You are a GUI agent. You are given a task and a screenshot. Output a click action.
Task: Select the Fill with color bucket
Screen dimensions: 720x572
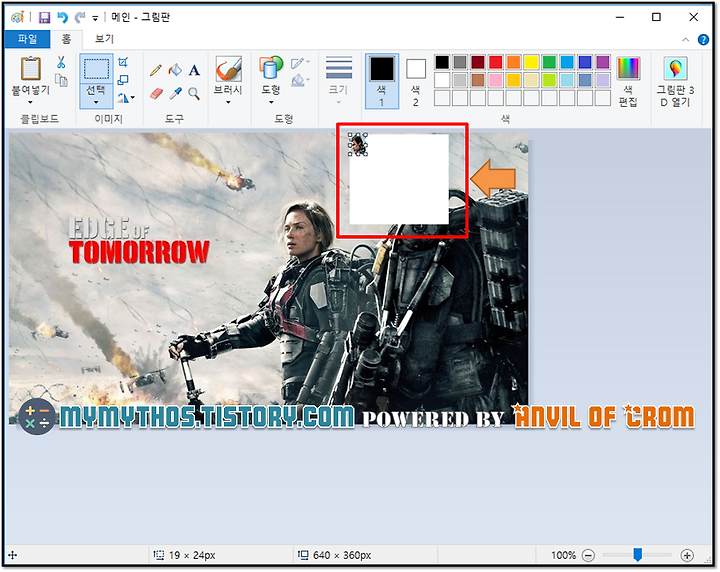[x=175, y=70]
